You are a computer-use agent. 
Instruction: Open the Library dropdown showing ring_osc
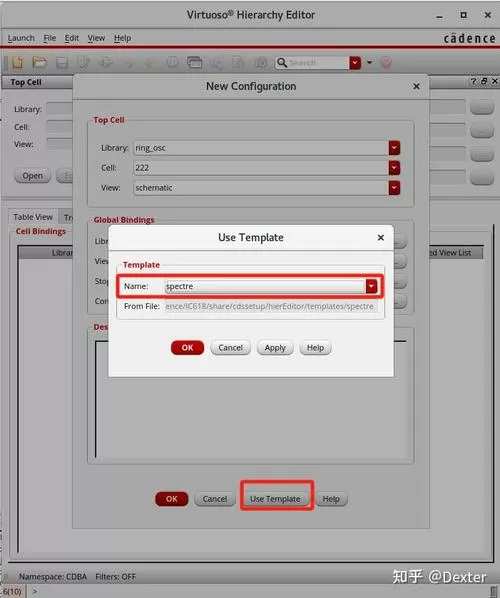[x=394, y=148]
